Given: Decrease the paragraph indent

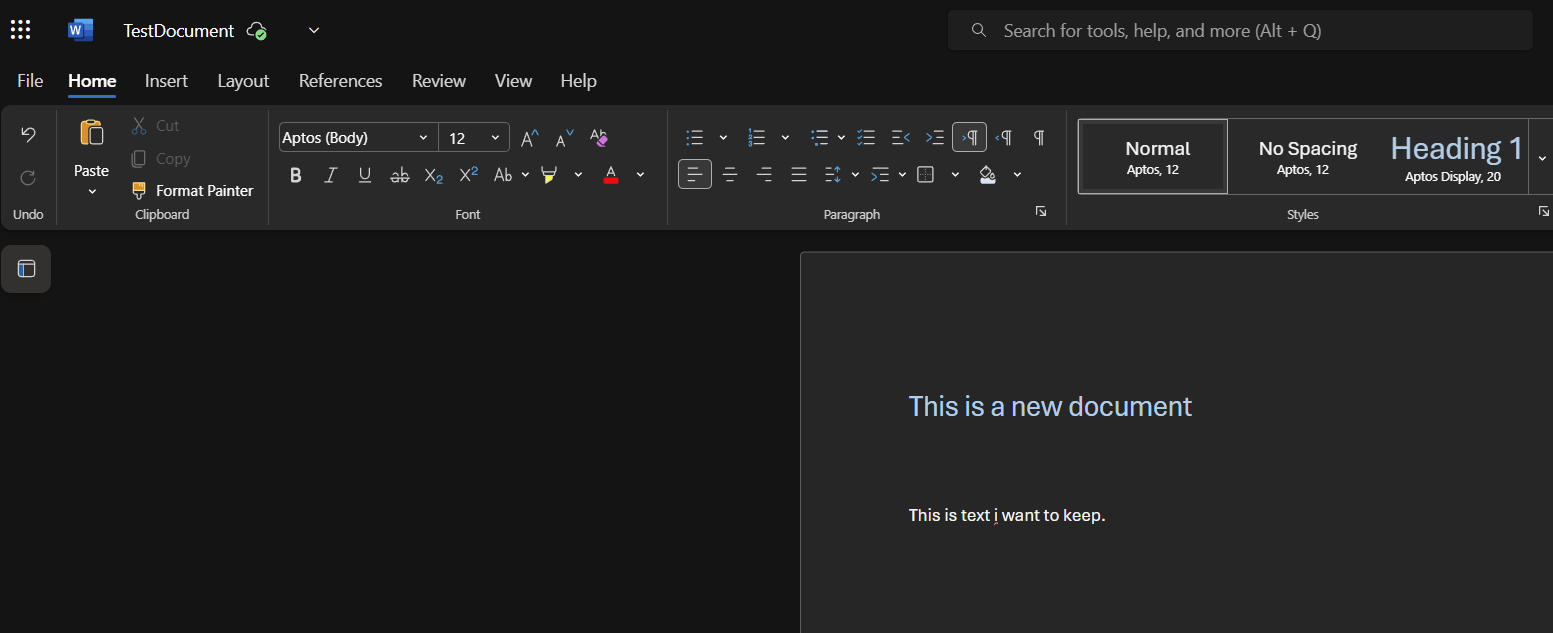Looking at the screenshot, I should pyautogui.click(x=900, y=137).
